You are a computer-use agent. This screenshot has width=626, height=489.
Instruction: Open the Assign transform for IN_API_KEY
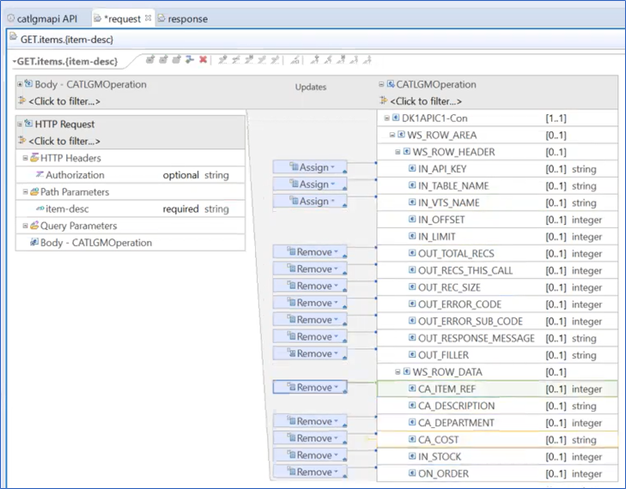[x=310, y=167]
